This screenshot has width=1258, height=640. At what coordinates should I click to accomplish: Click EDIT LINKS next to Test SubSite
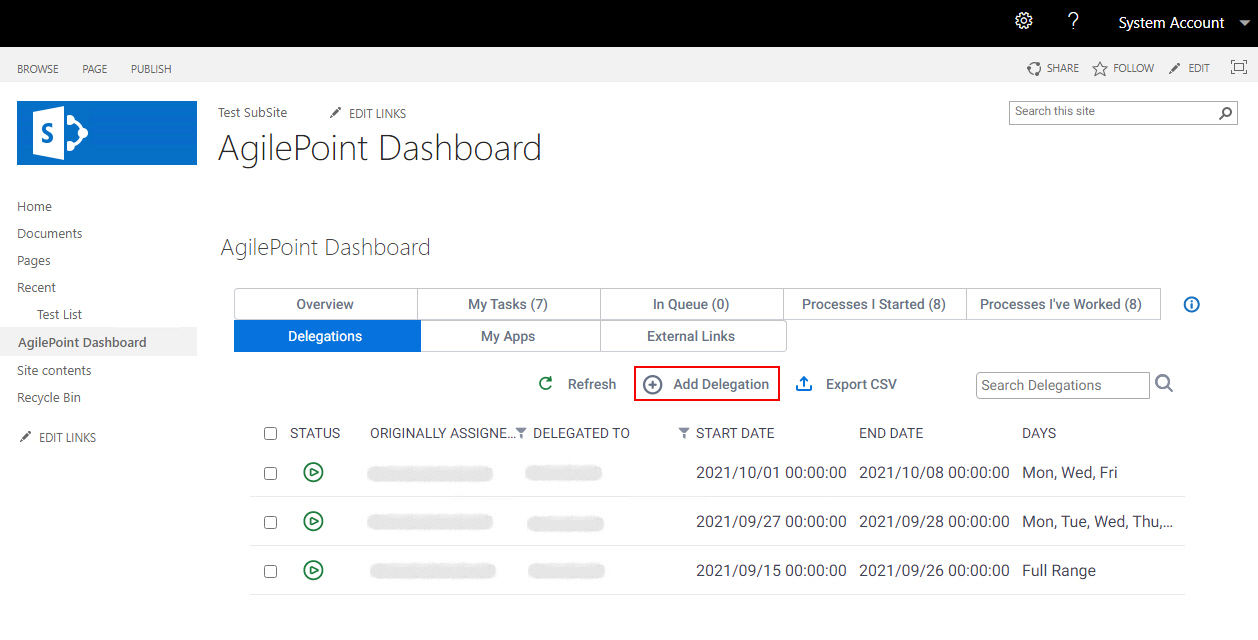[368, 113]
